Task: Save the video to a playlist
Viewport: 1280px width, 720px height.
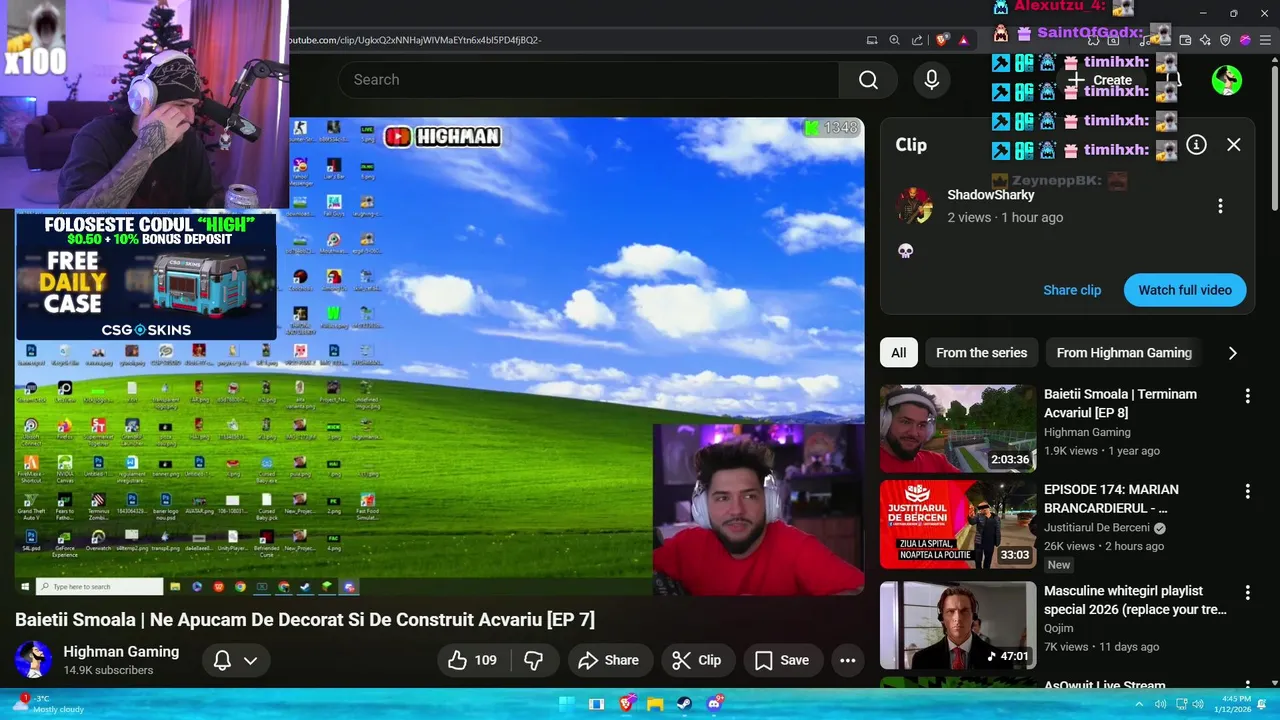Action: (782, 660)
